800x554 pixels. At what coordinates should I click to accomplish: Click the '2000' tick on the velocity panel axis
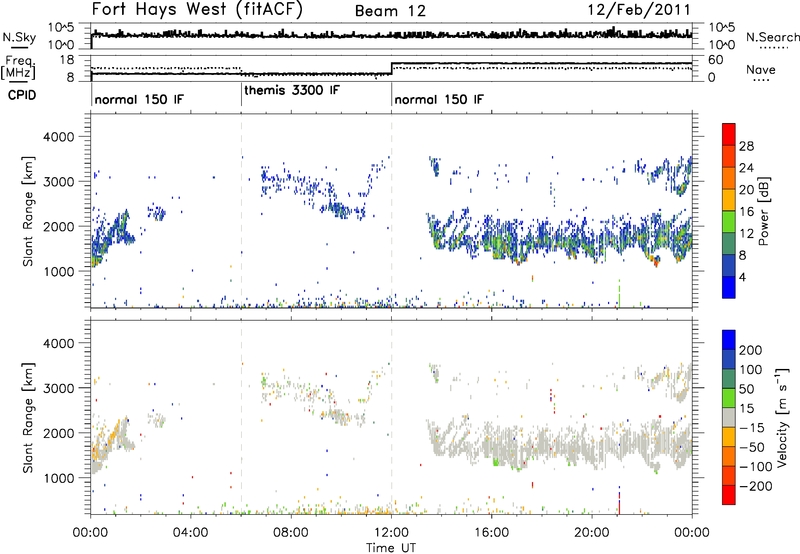[59, 433]
